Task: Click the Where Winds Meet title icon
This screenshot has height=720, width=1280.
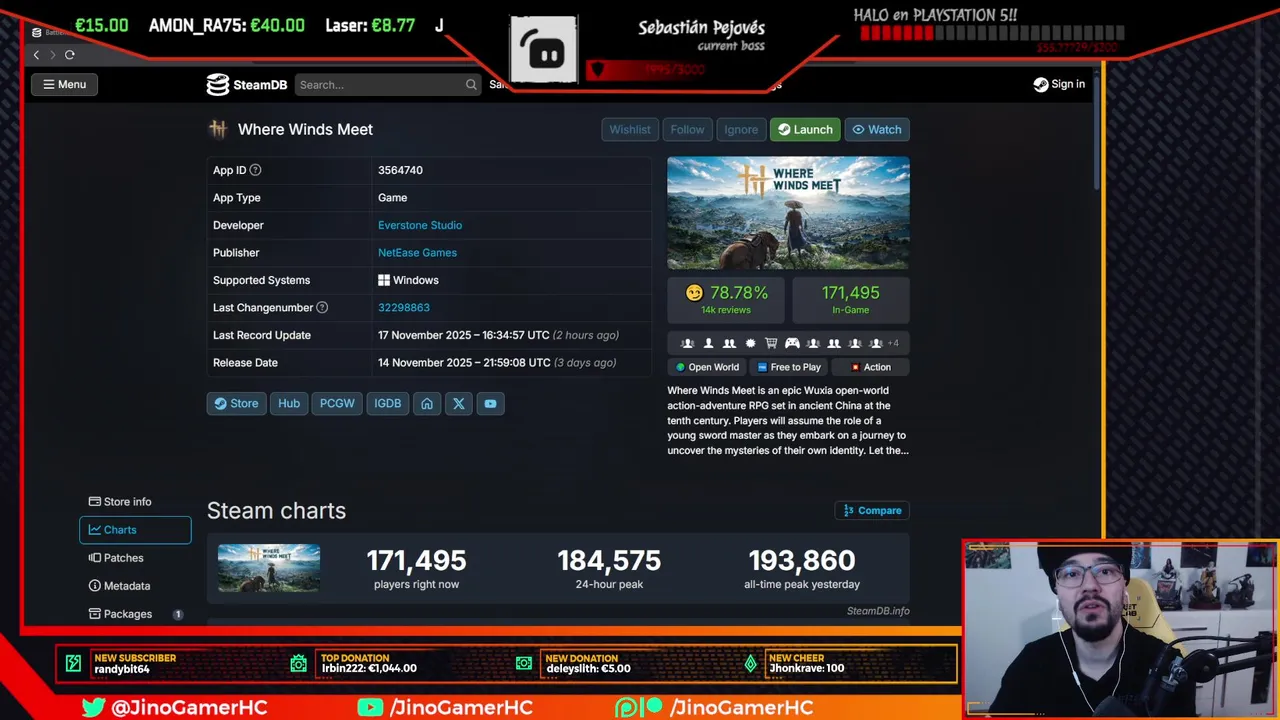Action: pos(217,129)
